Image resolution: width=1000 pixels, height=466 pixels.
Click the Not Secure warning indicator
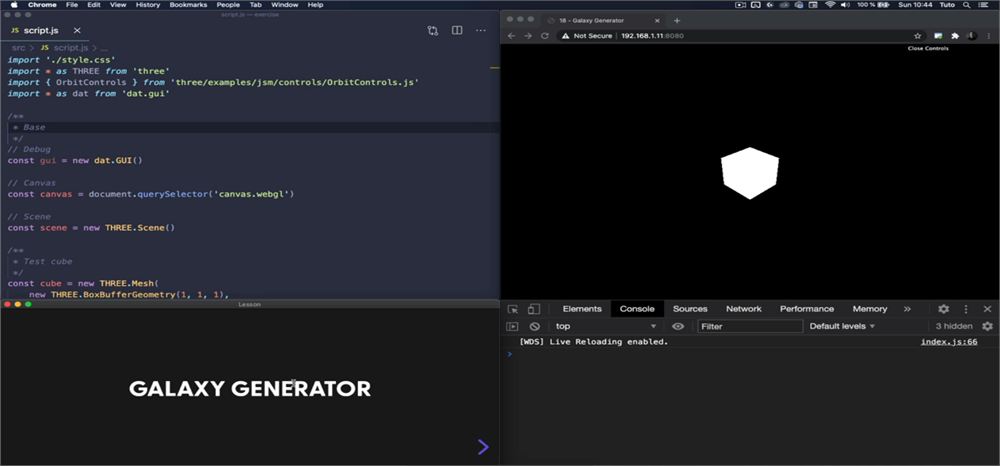click(587, 36)
